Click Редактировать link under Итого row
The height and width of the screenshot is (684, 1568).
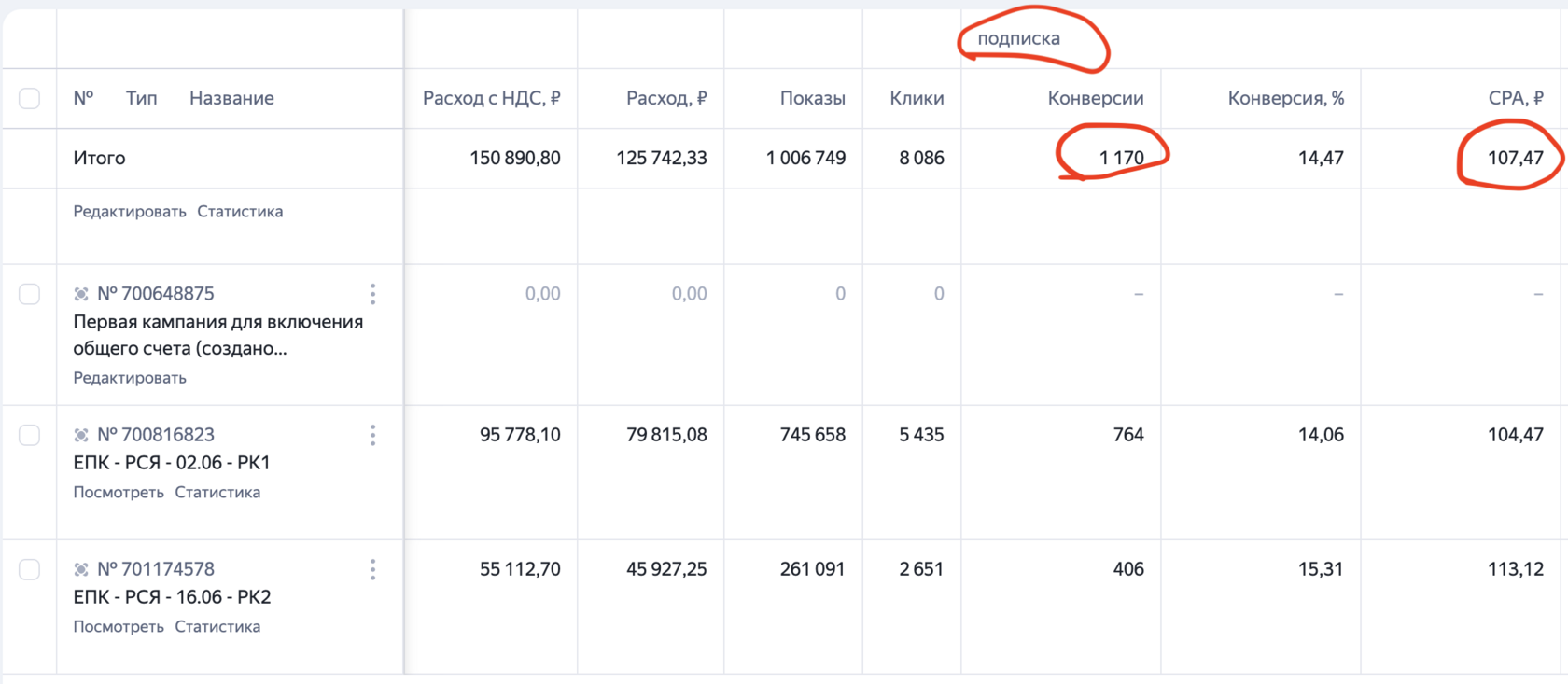[x=130, y=212]
